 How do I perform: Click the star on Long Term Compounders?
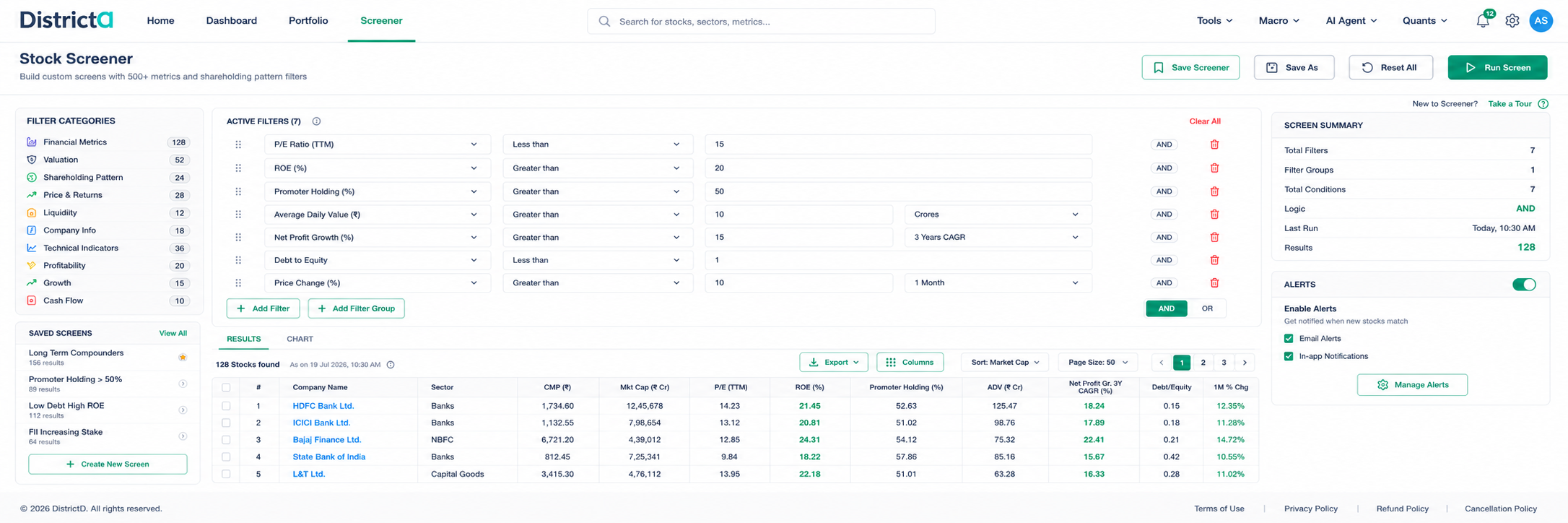click(x=183, y=357)
